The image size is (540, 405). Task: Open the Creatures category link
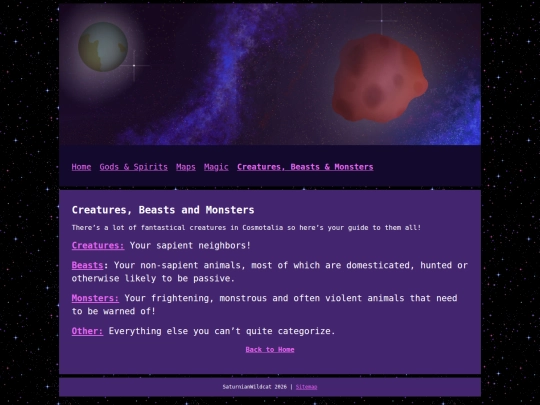point(98,246)
